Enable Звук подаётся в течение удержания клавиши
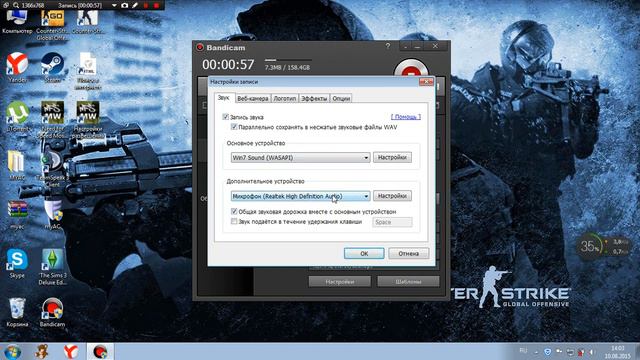 coord(234,221)
